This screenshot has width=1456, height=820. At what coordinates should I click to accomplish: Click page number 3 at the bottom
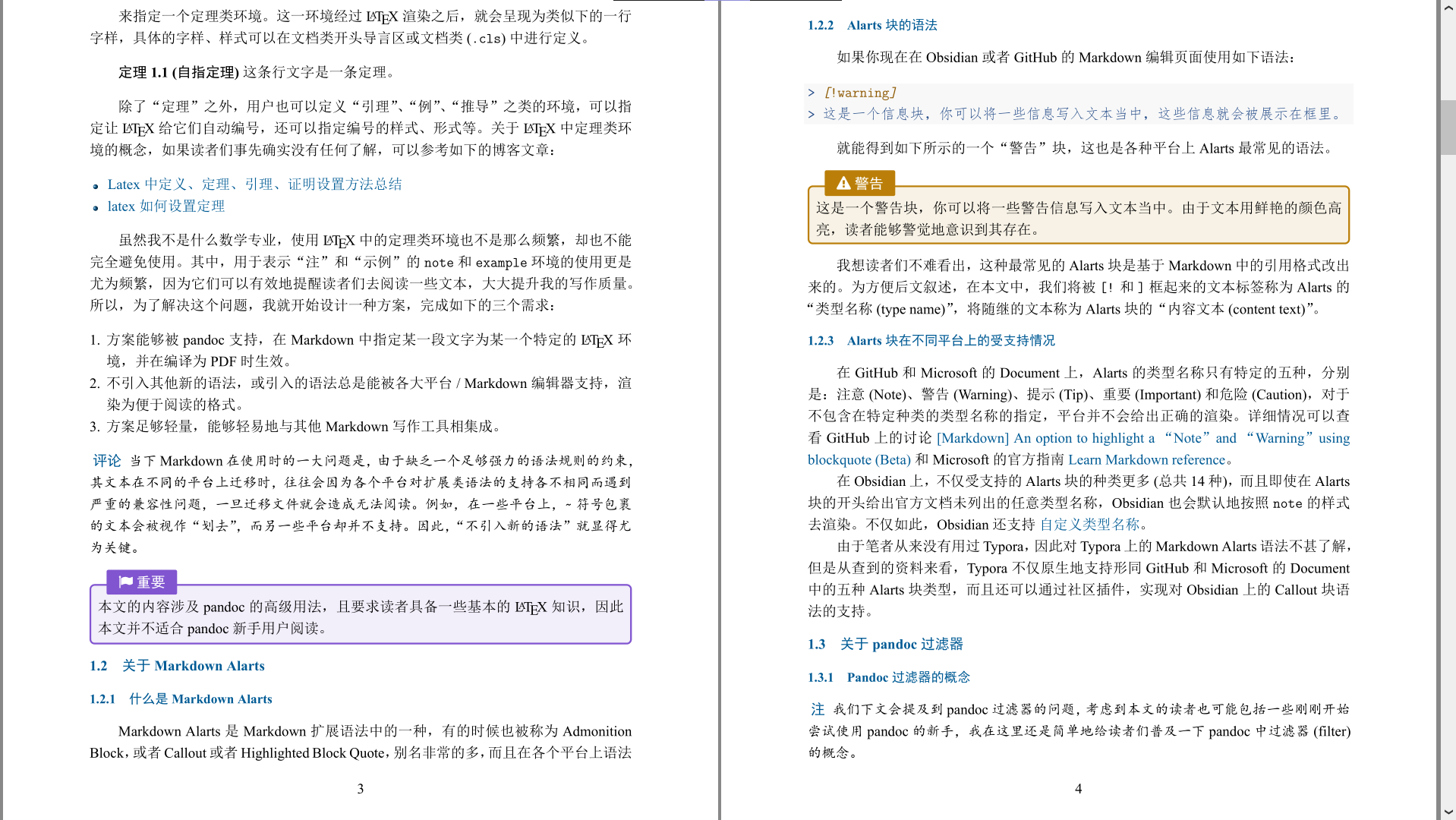[361, 789]
